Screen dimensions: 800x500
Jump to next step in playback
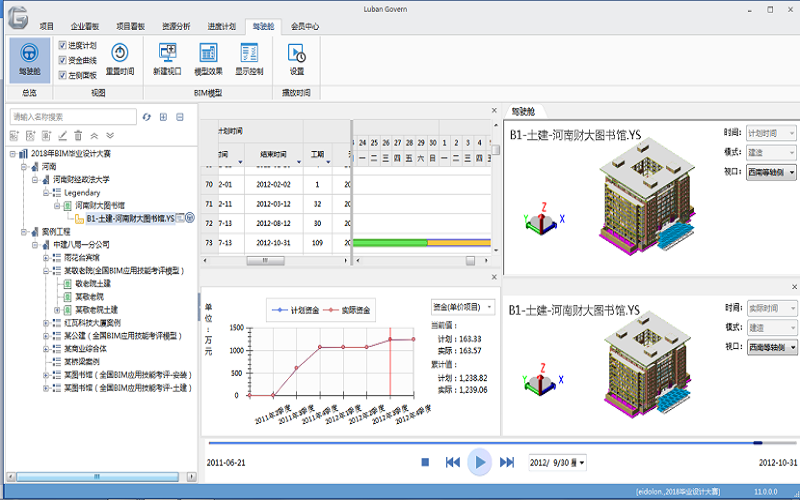pos(507,462)
